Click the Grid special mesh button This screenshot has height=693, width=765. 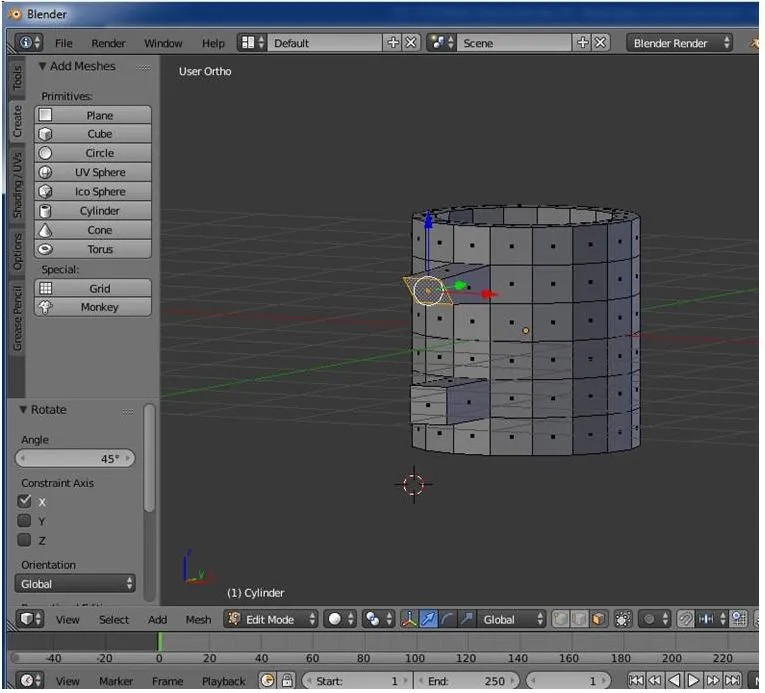coord(93,288)
